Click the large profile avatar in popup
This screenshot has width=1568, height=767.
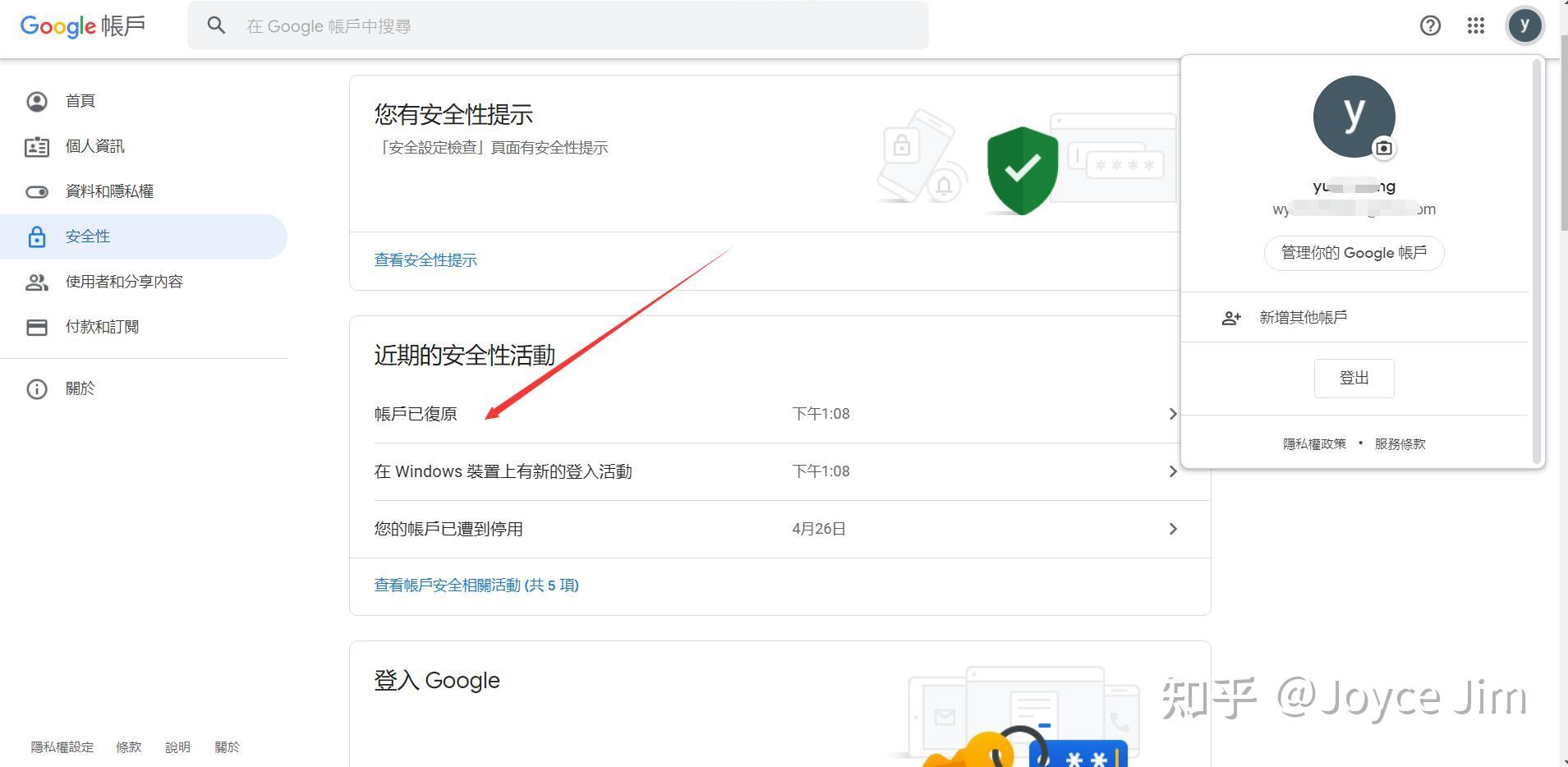click(1354, 117)
